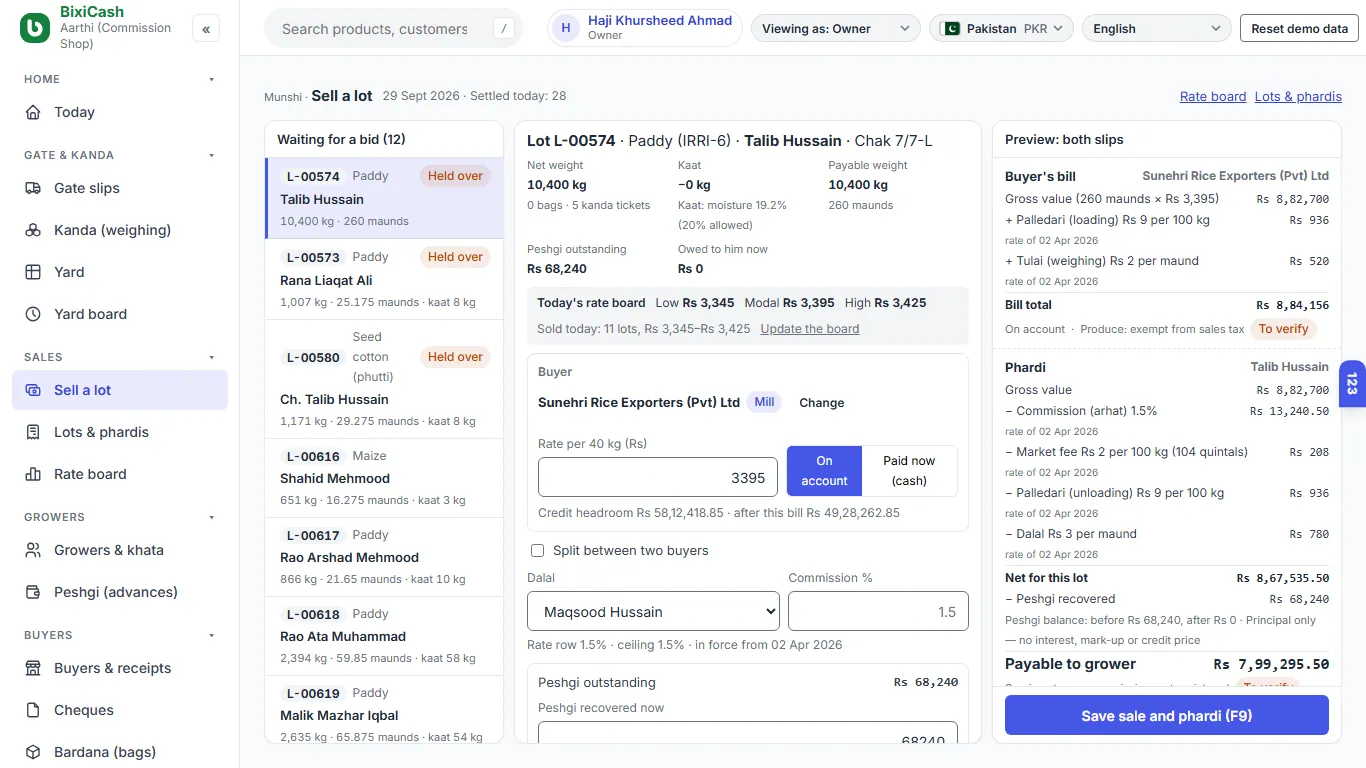The width and height of the screenshot is (1366, 768).
Task: Select Paid now (cash) option
Action: (909, 471)
